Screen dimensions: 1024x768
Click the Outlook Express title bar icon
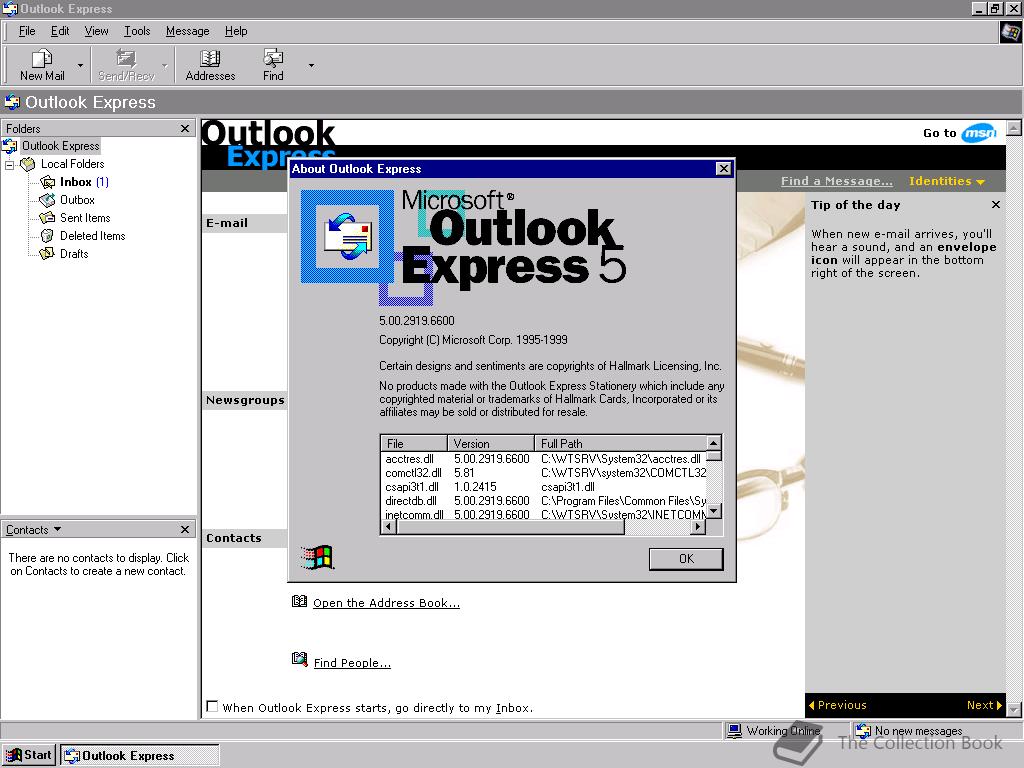pos(10,8)
